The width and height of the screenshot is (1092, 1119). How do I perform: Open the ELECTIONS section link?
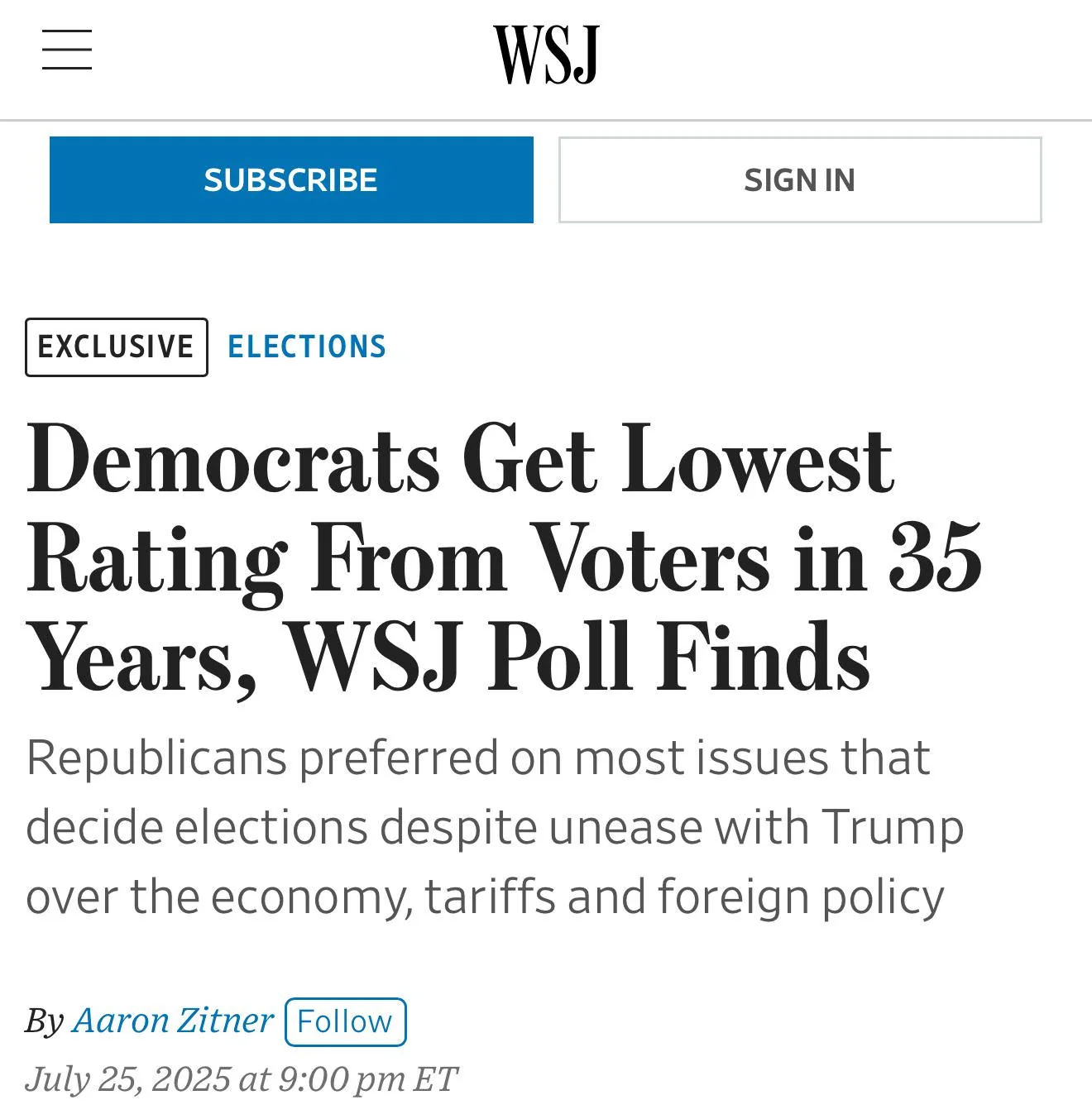307,347
